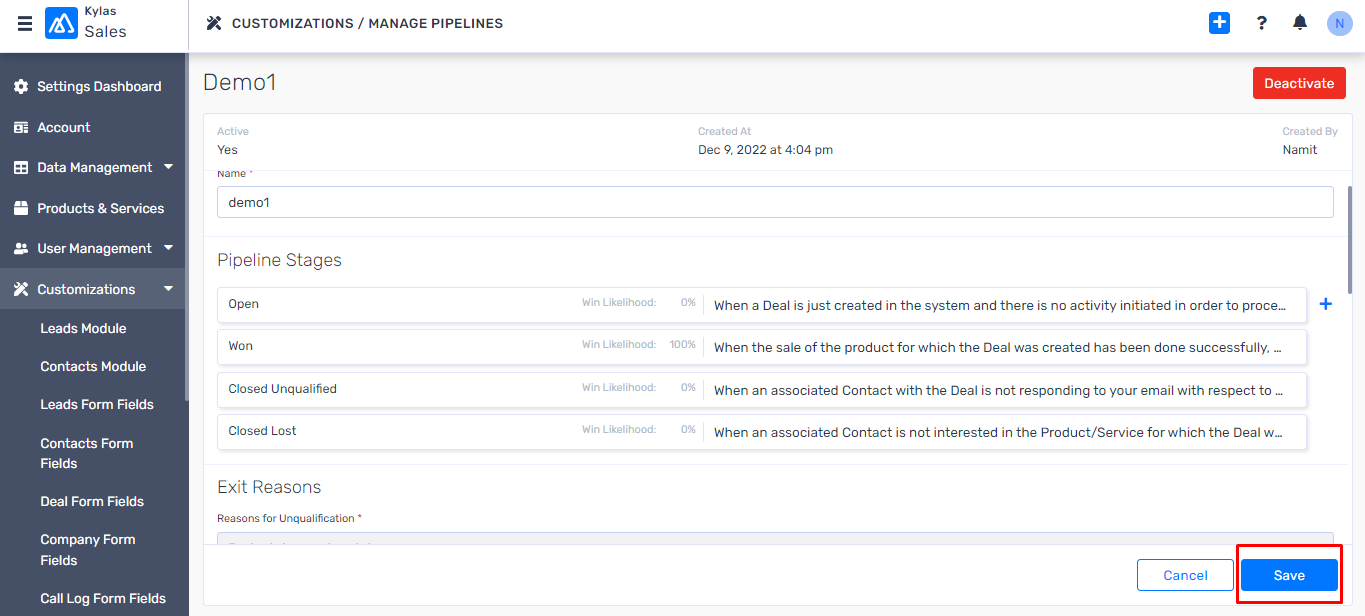The height and width of the screenshot is (616, 1365).
Task: Click the blue quick-add plus icon
Action: [x=1219, y=23]
